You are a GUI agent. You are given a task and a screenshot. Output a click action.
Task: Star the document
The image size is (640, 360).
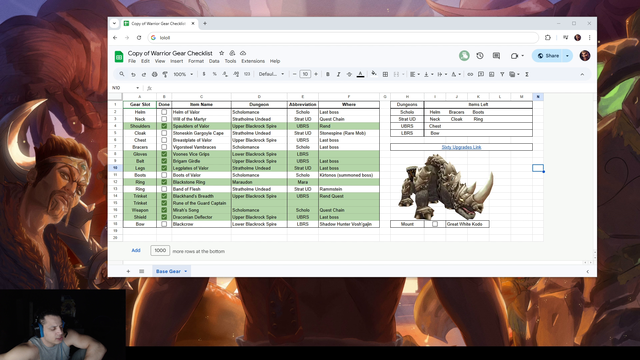tap(222, 53)
